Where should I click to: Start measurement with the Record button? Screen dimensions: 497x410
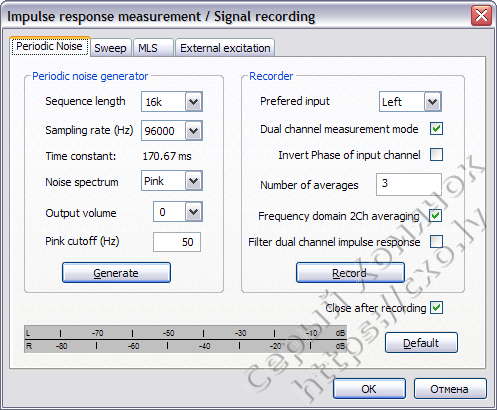pyautogui.click(x=350, y=273)
